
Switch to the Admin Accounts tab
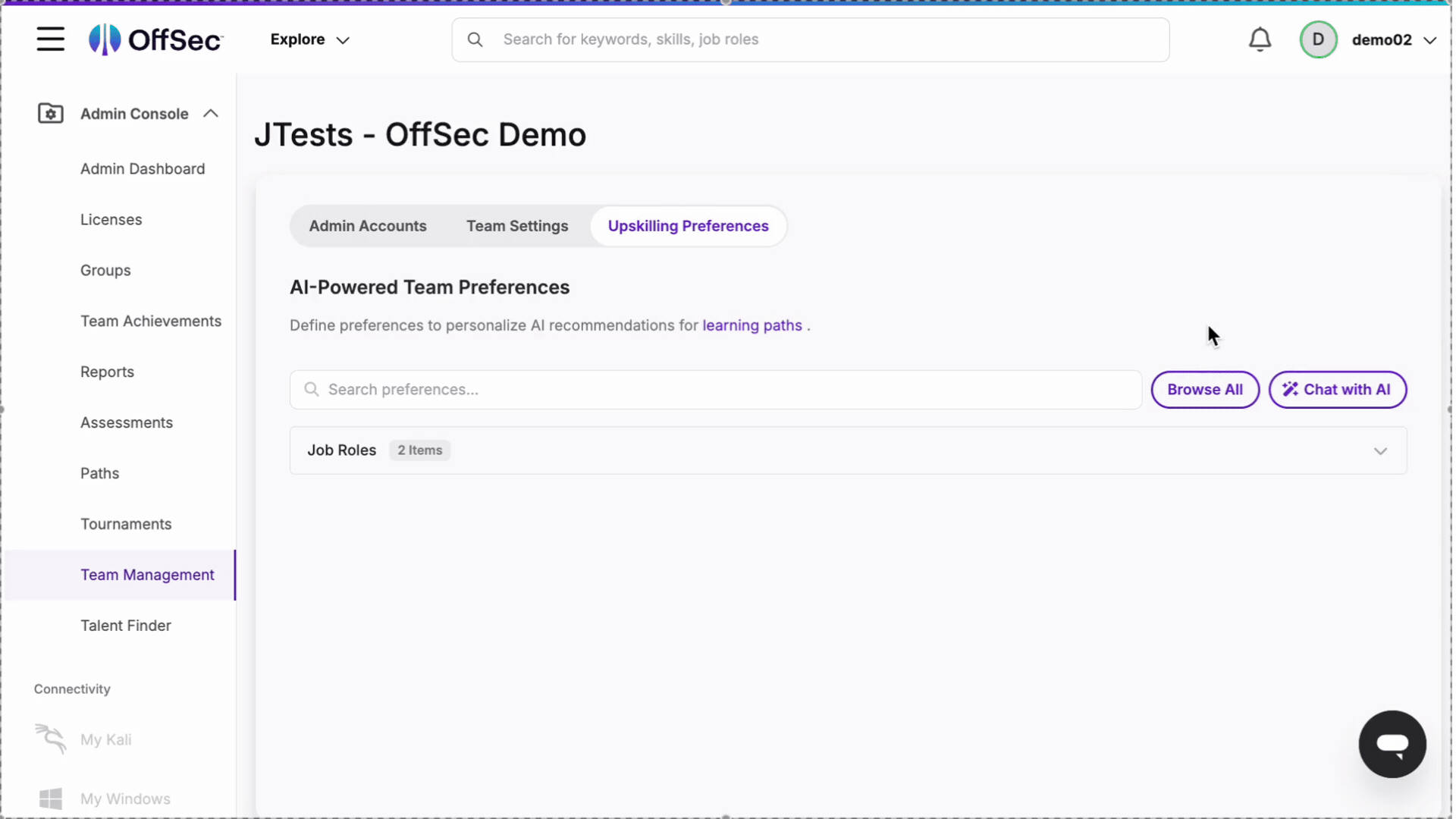(368, 225)
